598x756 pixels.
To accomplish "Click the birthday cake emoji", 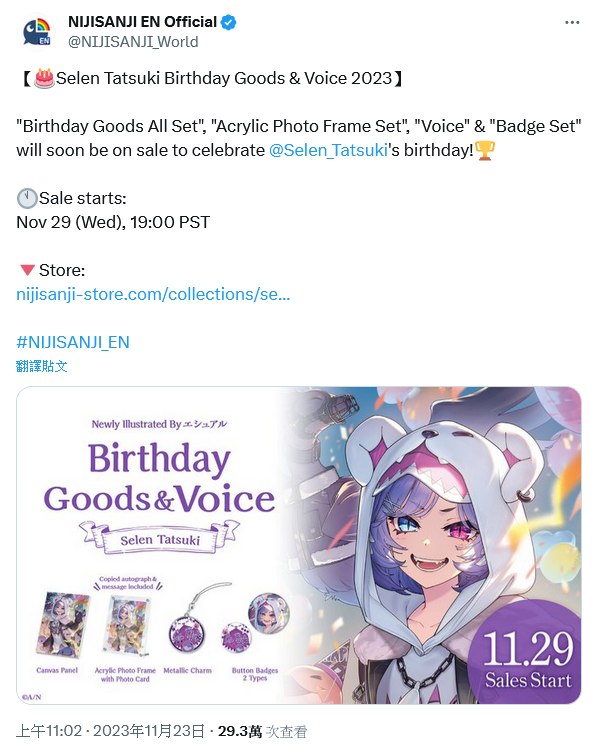I will coord(44,78).
